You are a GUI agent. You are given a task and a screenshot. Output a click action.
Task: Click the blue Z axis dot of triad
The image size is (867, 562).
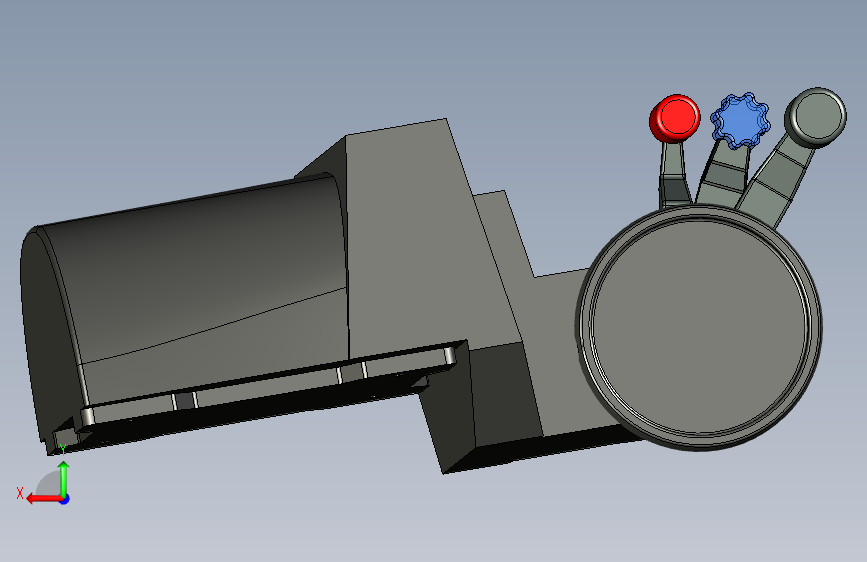tap(65, 499)
